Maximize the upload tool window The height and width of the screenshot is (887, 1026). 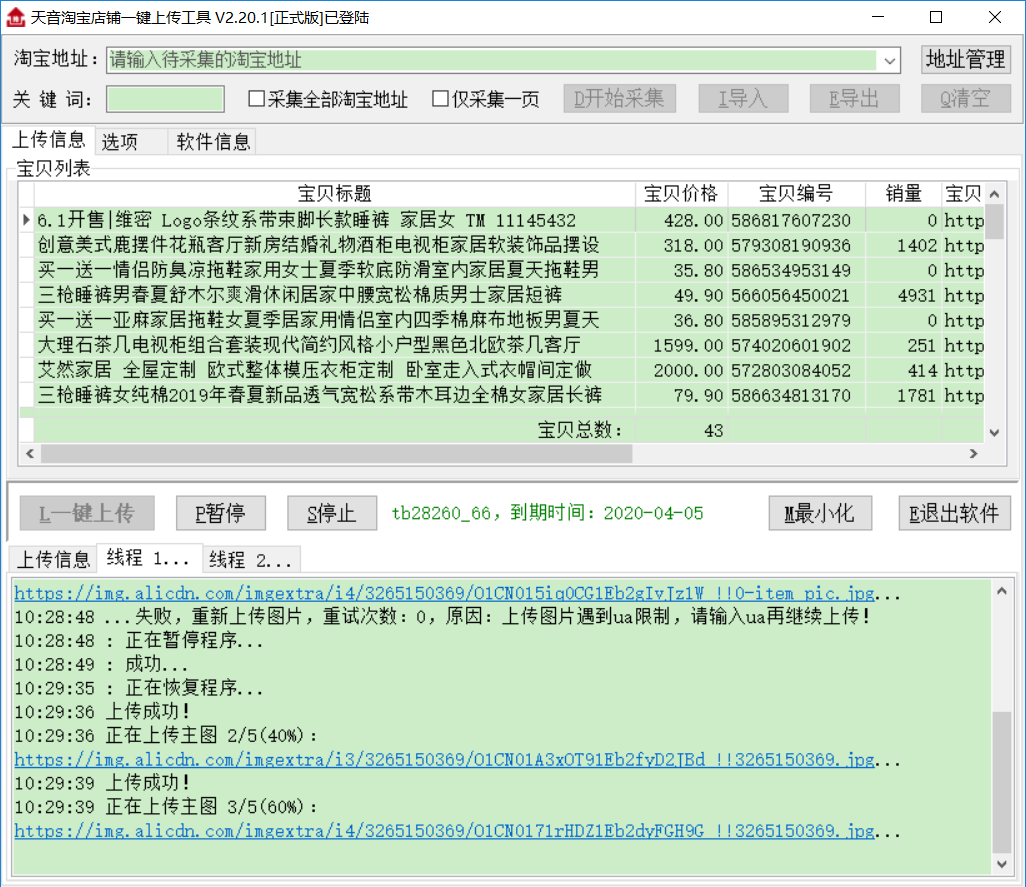coord(936,17)
